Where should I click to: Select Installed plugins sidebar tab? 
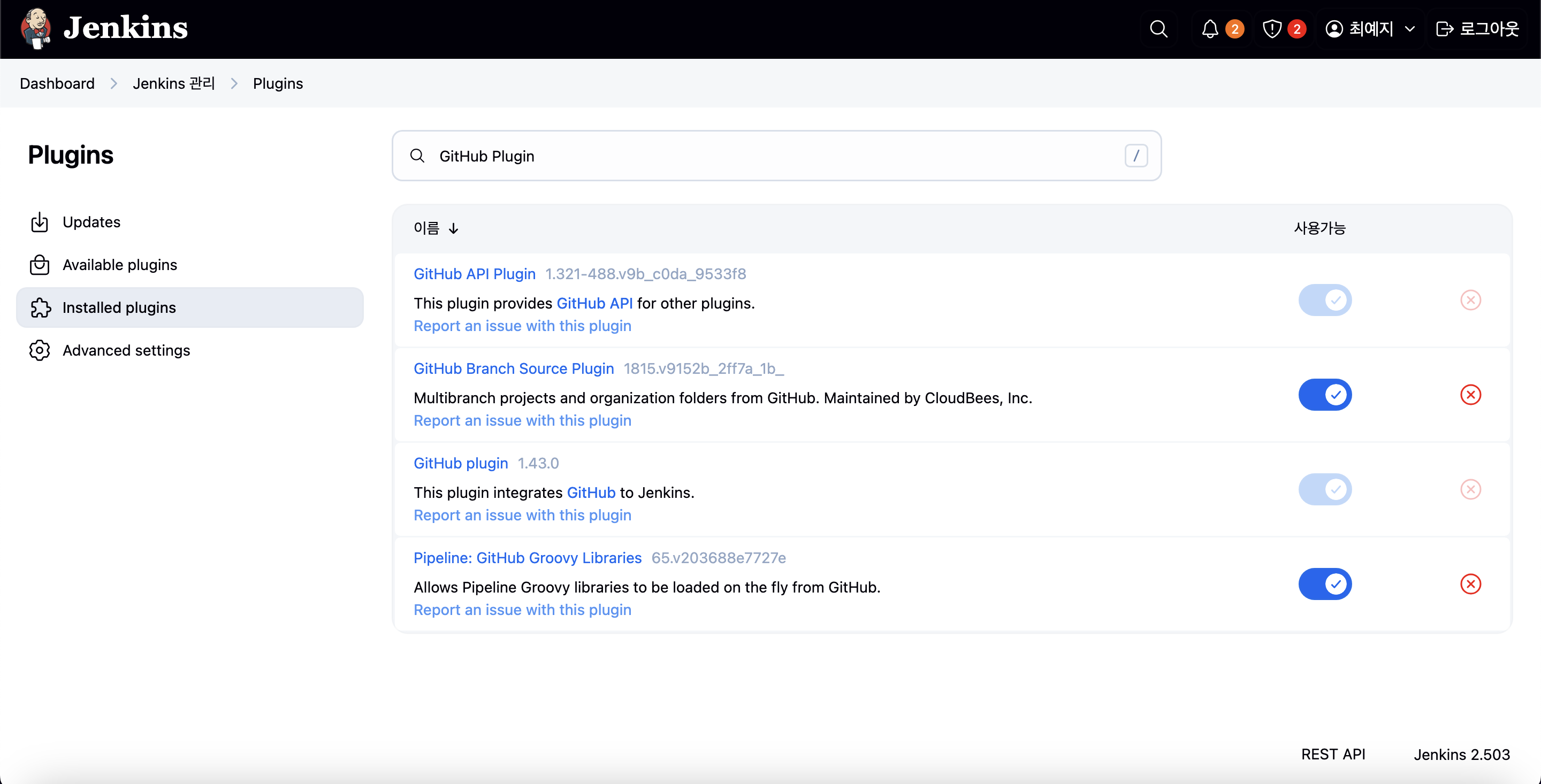[x=189, y=308]
